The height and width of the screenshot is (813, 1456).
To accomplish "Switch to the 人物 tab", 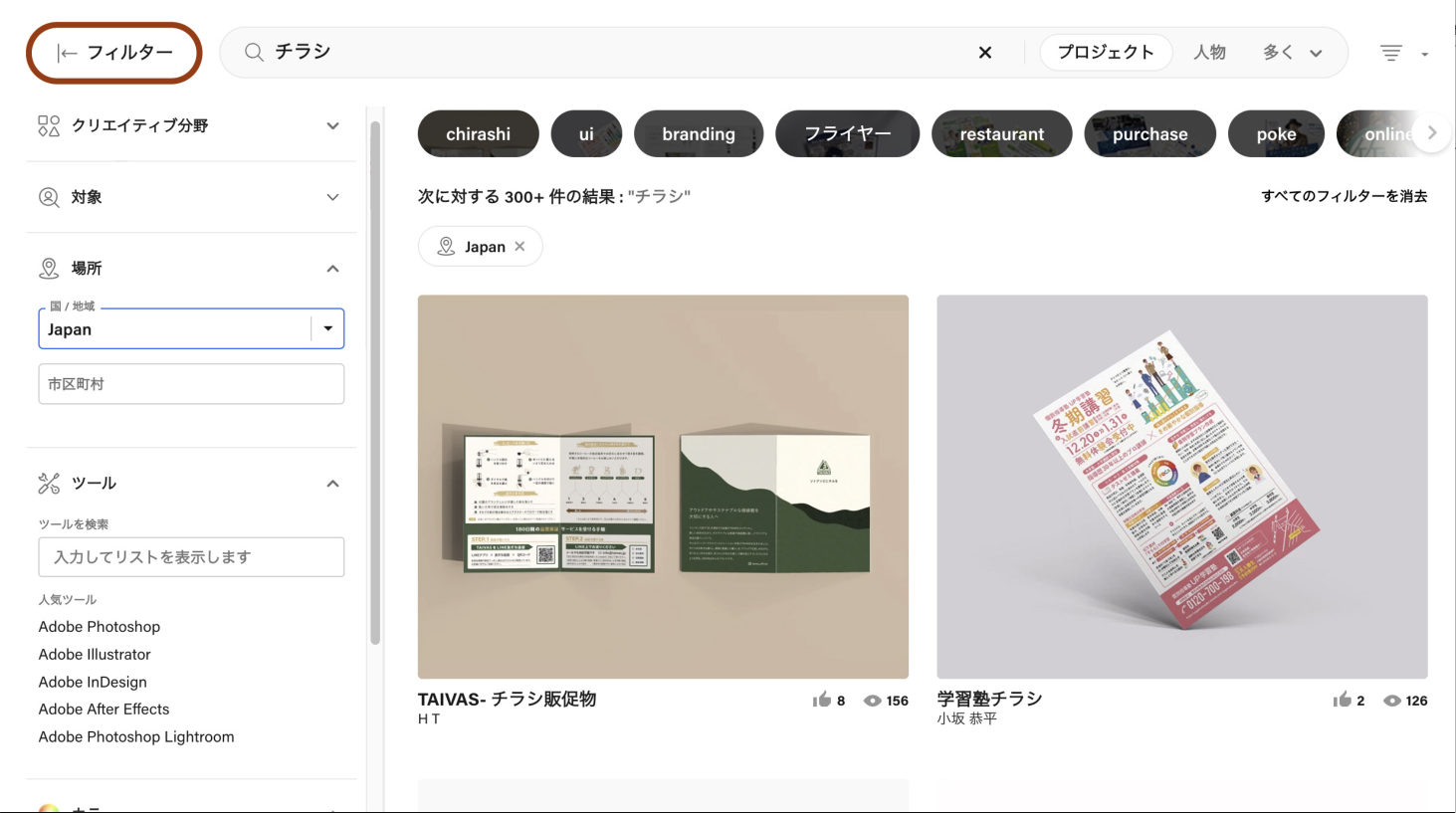I will (x=1210, y=52).
